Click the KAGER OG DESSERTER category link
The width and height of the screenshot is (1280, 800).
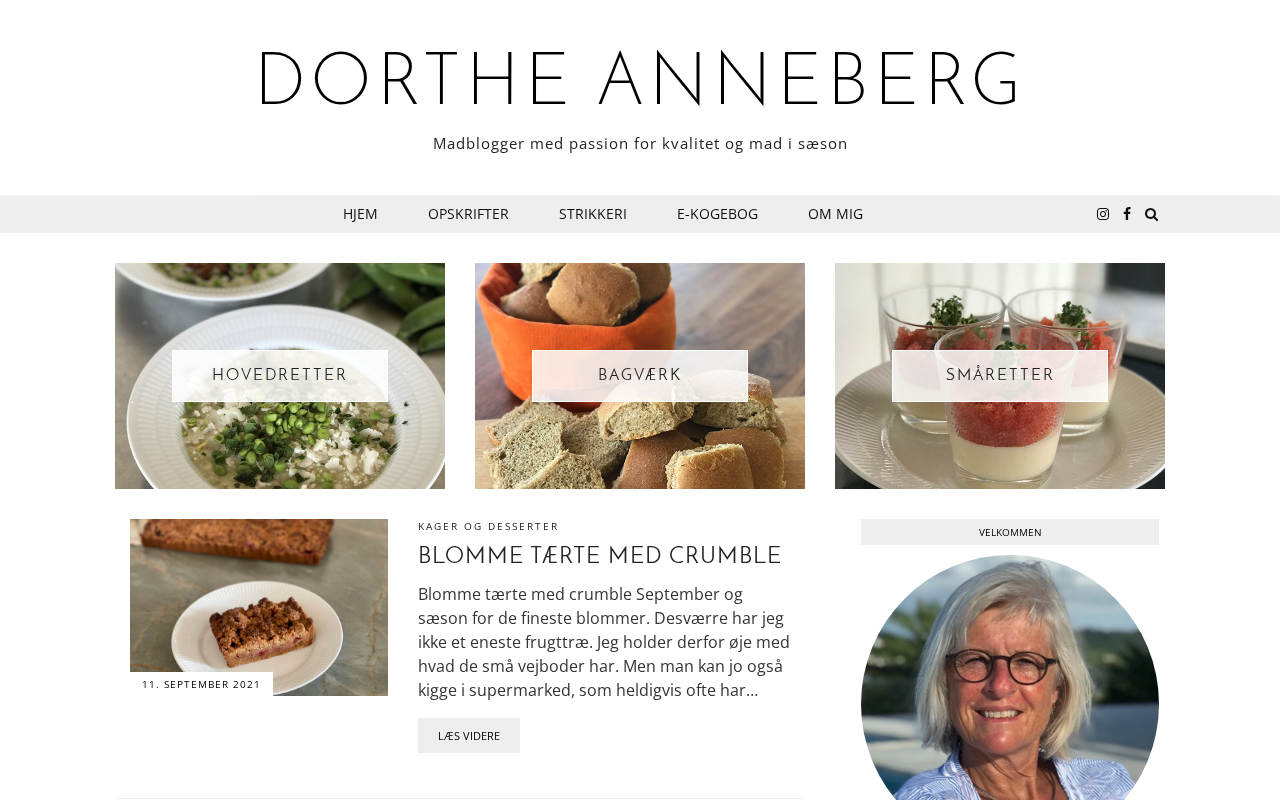488,527
